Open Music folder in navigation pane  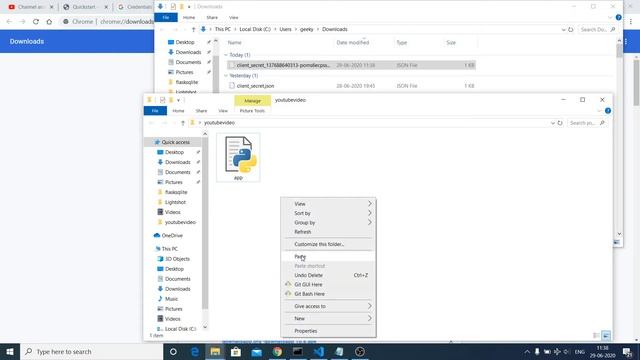[x=171, y=299]
